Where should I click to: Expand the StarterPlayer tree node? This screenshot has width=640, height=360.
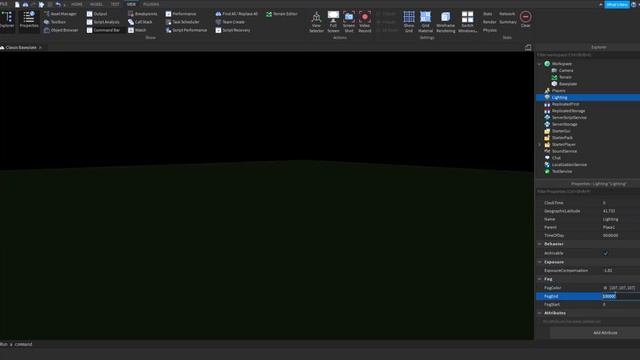[x=540, y=144]
